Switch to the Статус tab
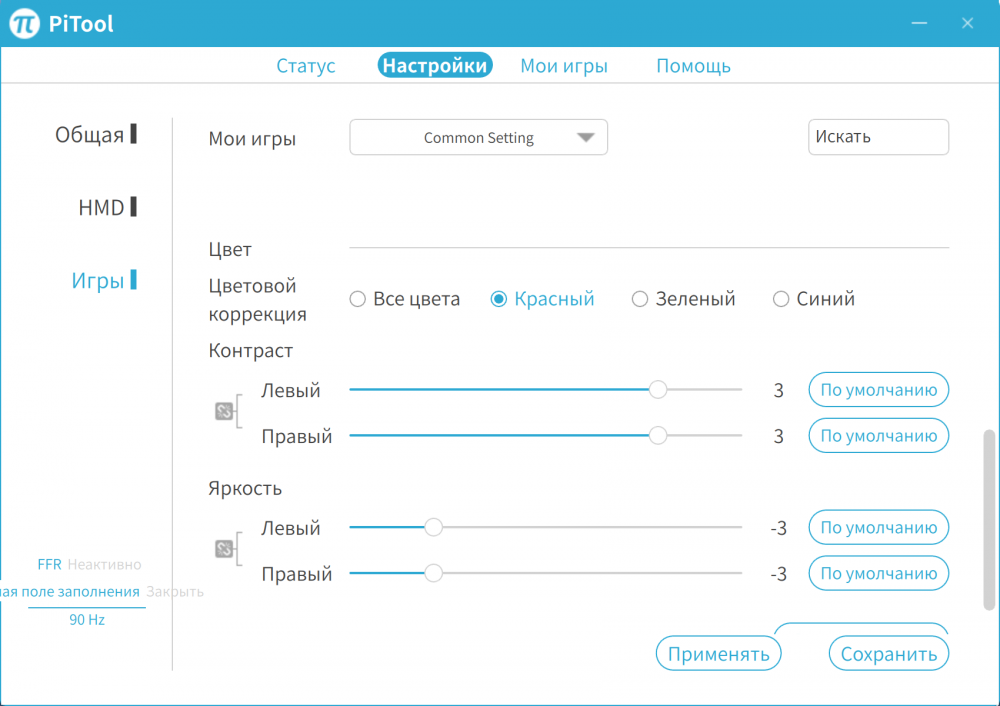 click(x=306, y=65)
